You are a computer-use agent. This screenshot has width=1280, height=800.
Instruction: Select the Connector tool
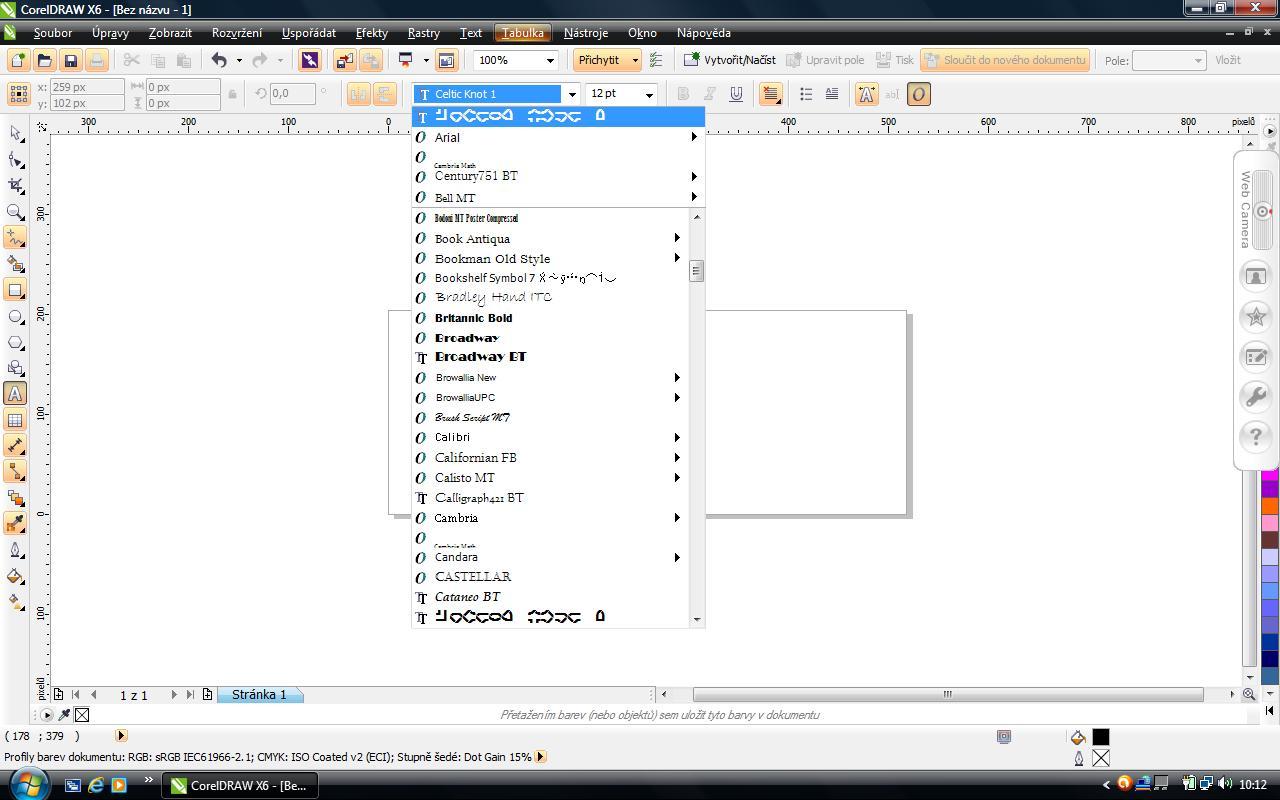[x=15, y=472]
